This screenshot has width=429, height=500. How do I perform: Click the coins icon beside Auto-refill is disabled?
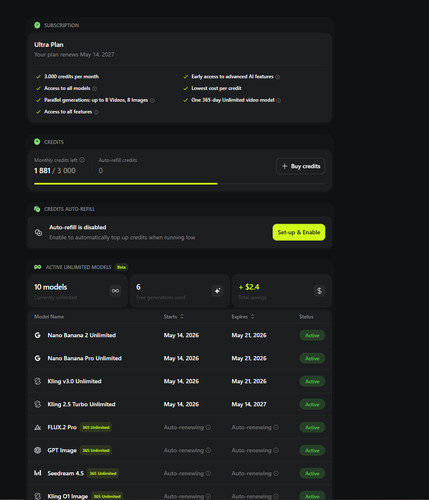click(x=39, y=232)
